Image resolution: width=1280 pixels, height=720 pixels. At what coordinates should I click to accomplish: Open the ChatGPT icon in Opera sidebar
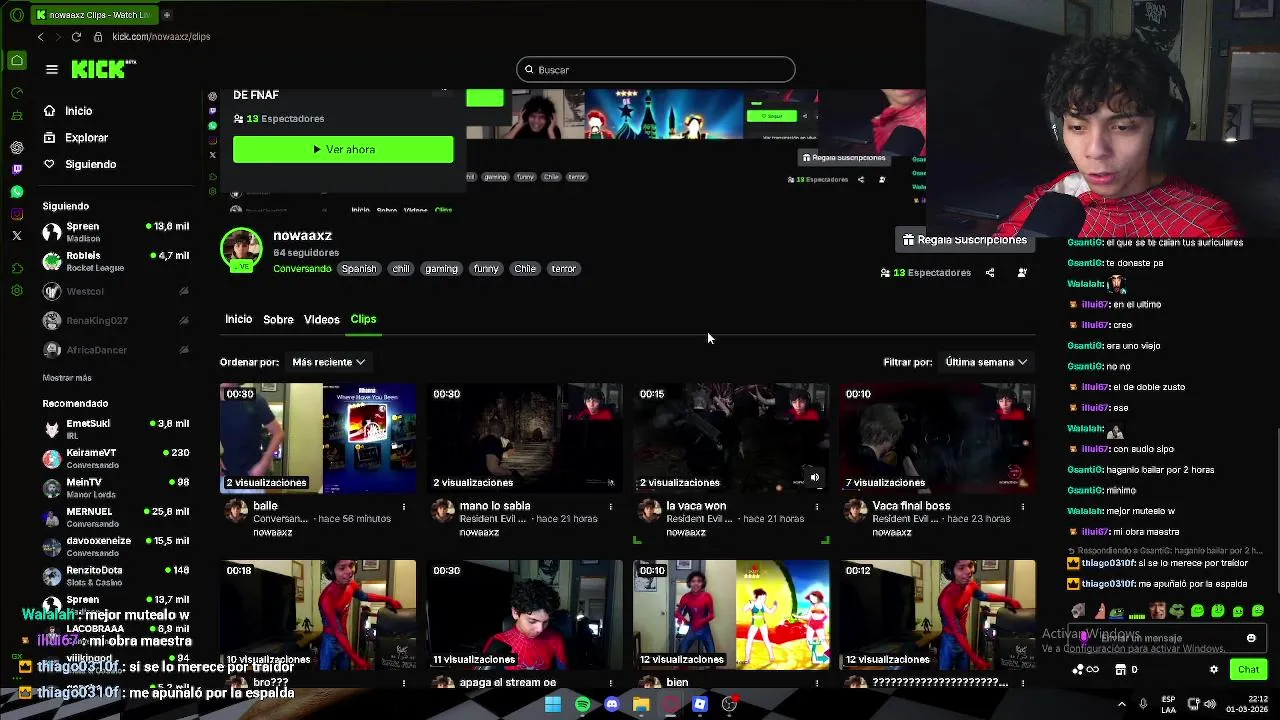(x=17, y=148)
